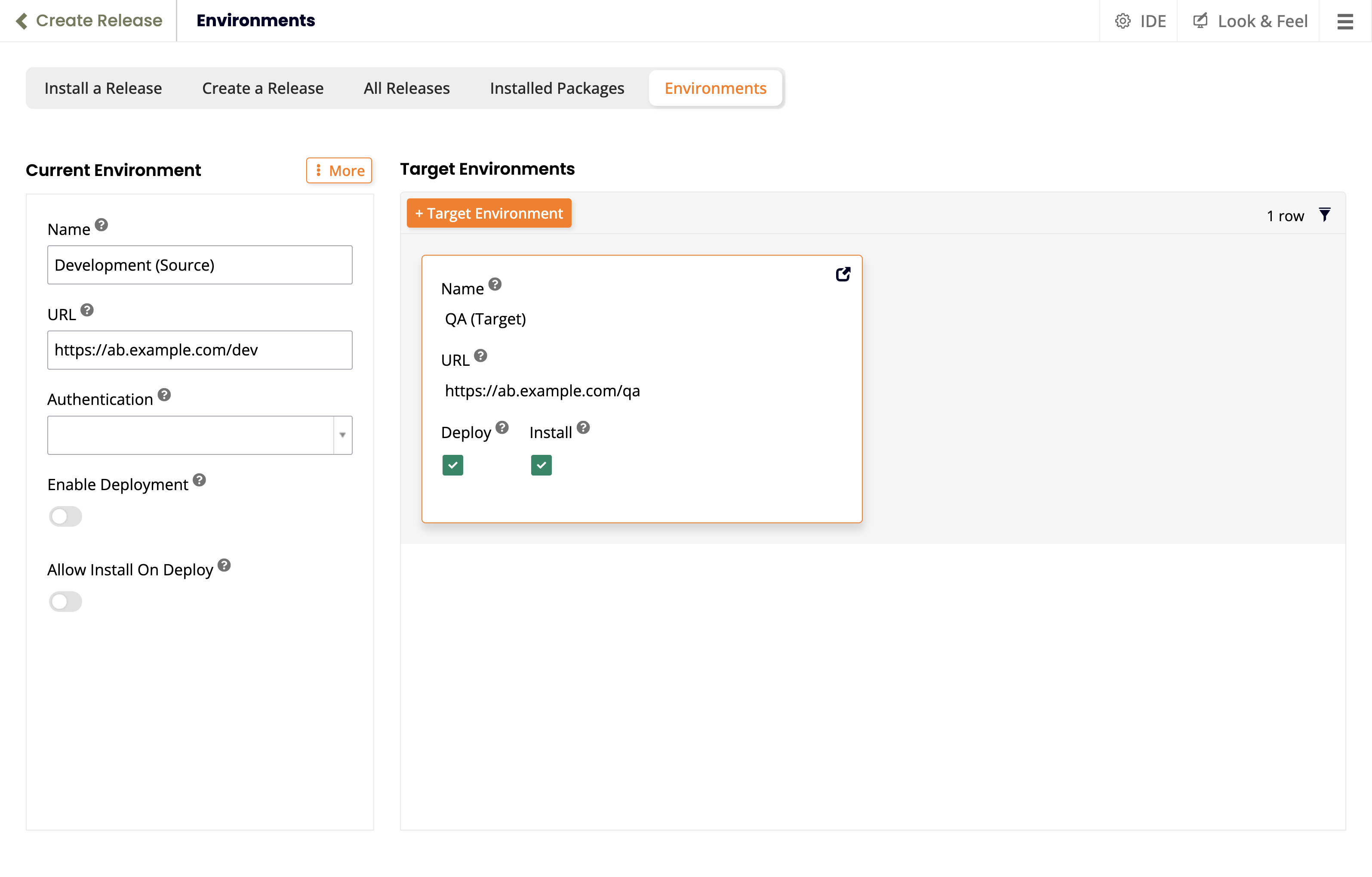The height and width of the screenshot is (877, 1372).
Task: Toggle the Enable Deployment switch
Action: 65,517
